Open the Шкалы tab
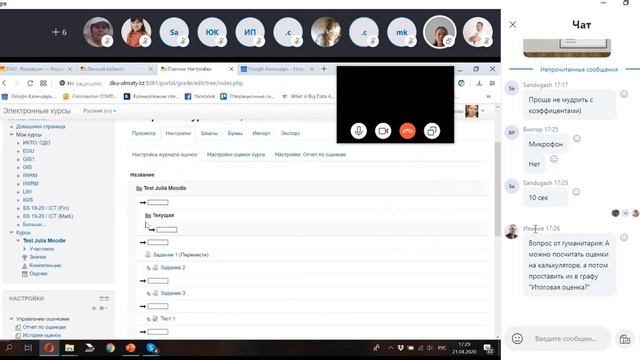This screenshot has width=640, height=360. pyautogui.click(x=209, y=133)
